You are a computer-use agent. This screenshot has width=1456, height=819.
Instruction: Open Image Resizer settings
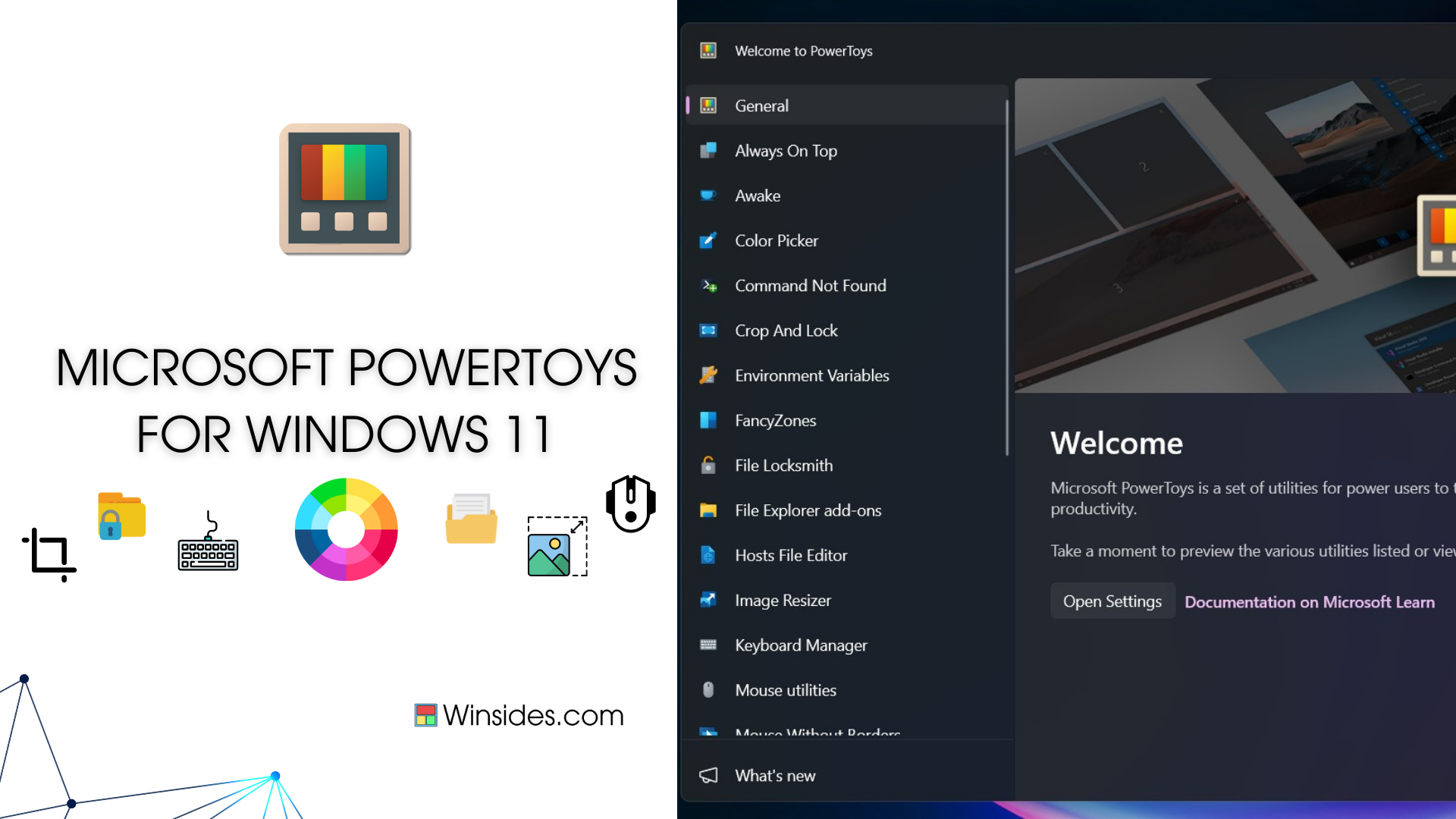point(783,600)
